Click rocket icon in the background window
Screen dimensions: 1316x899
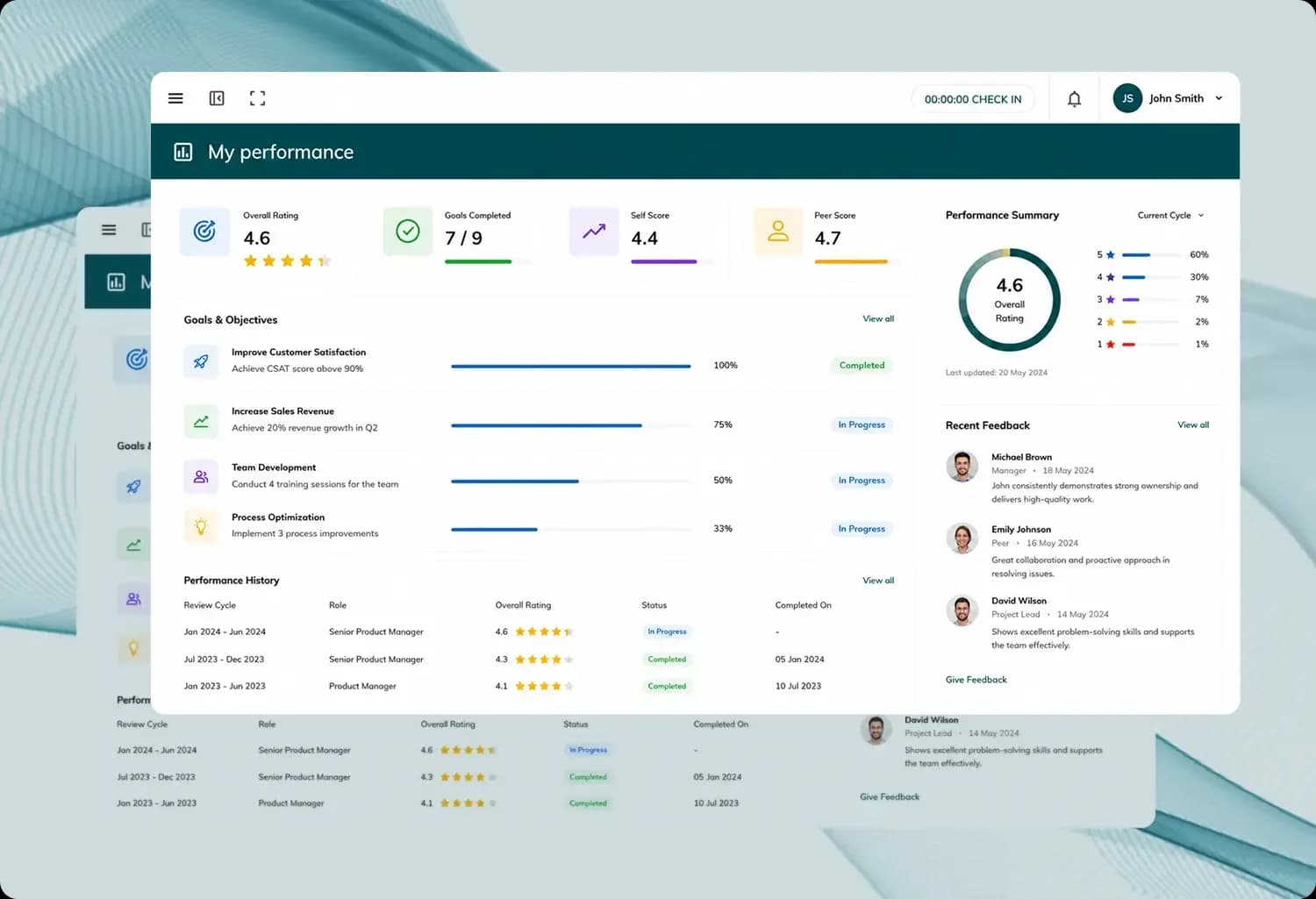pyautogui.click(x=133, y=487)
